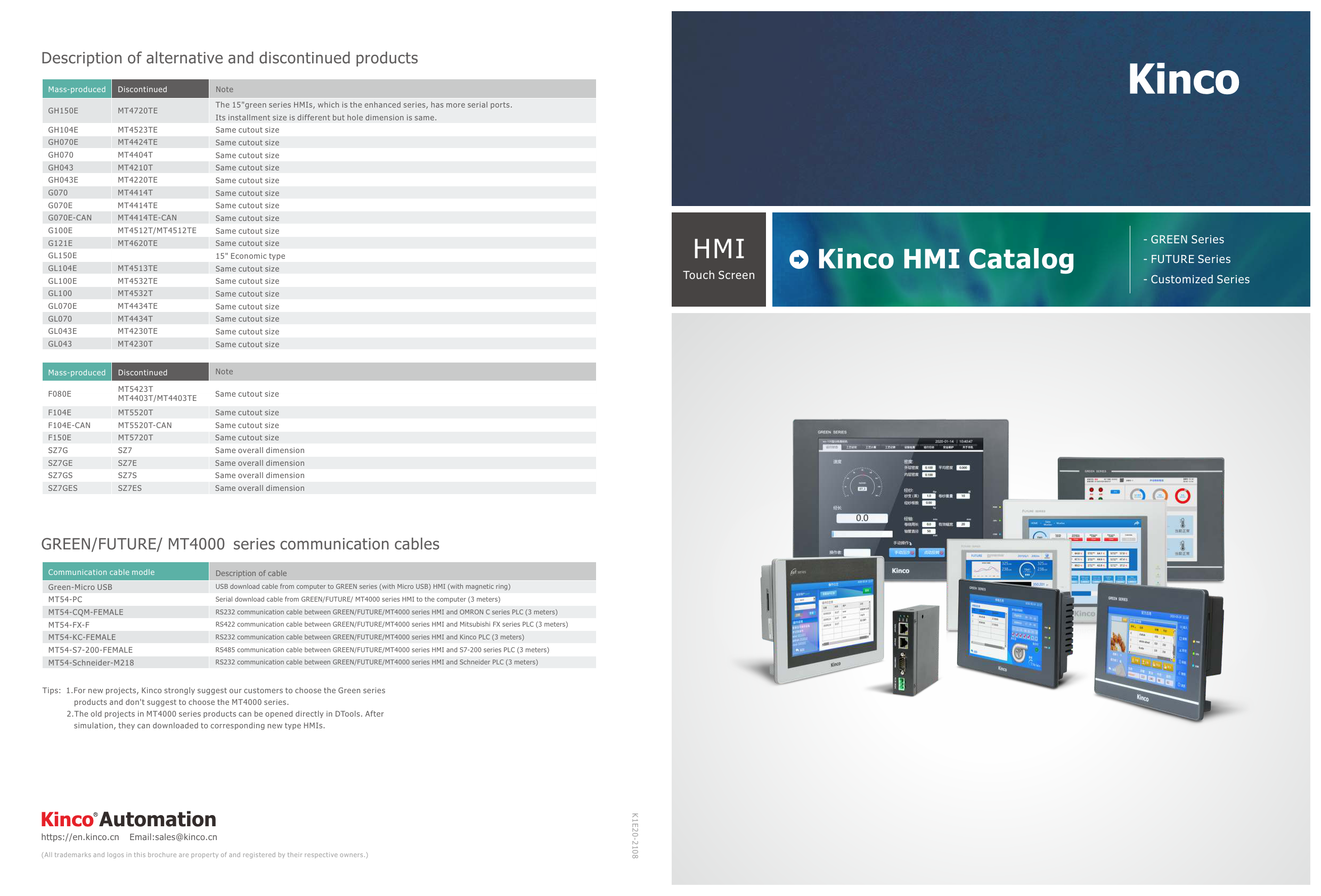The width and height of the screenshot is (1321, 896).
Task: Click the Same overall dimension note for SZ7G
Action: (x=260, y=450)
